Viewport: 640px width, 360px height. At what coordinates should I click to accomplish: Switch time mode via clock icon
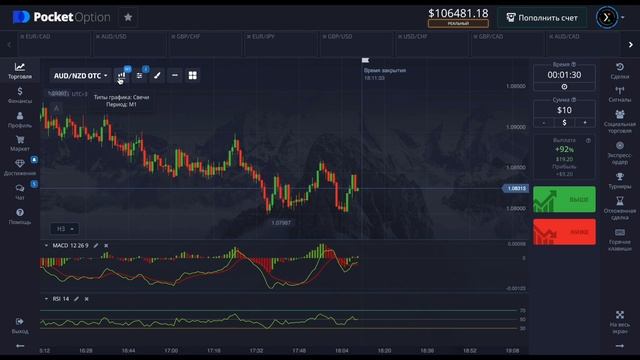coord(564,87)
